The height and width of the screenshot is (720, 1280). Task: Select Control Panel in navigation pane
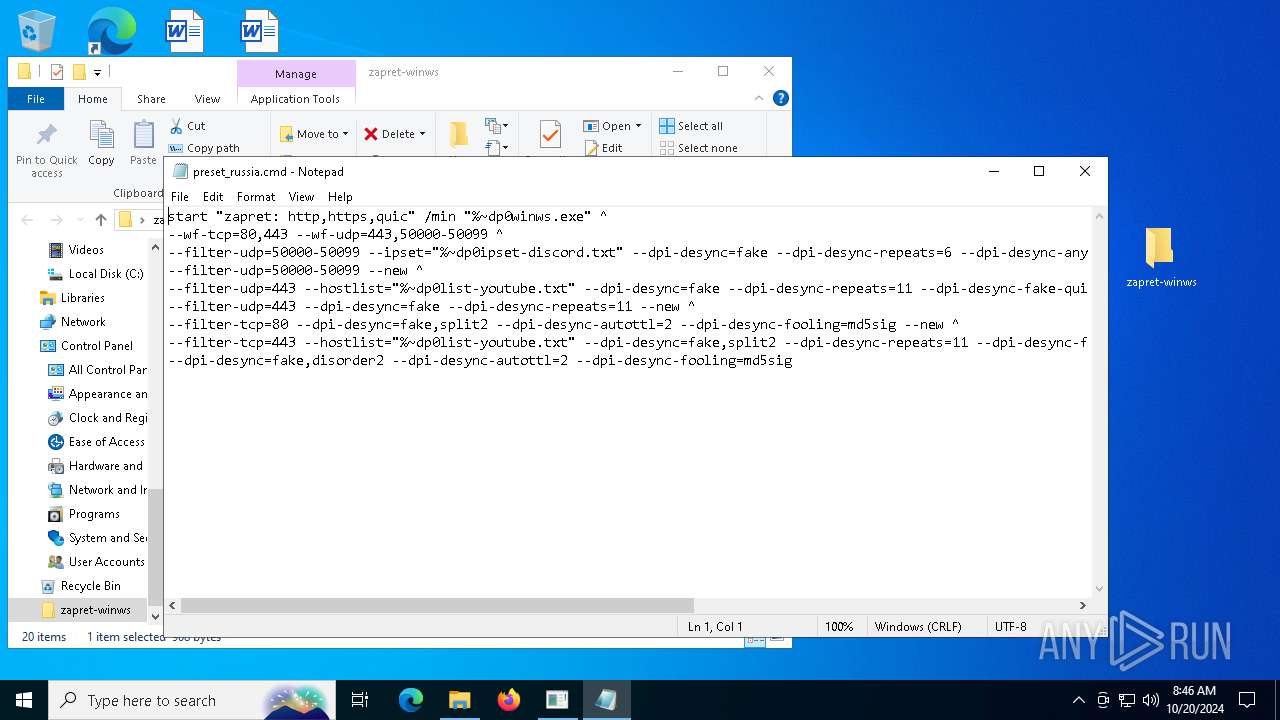(x=96, y=346)
